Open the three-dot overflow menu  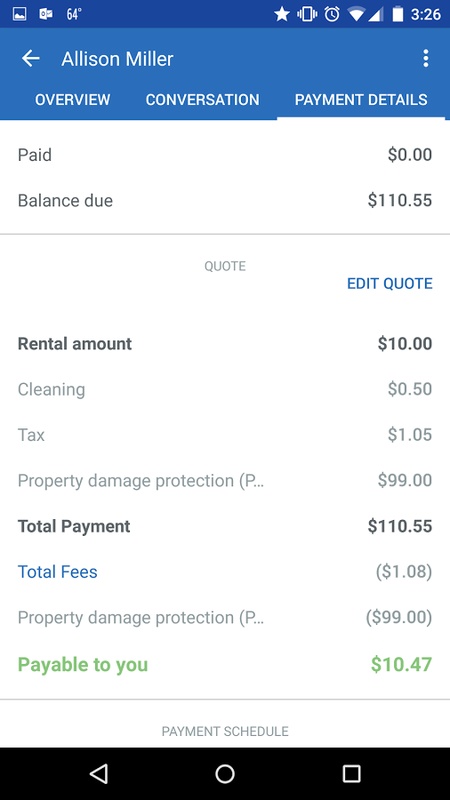click(426, 59)
